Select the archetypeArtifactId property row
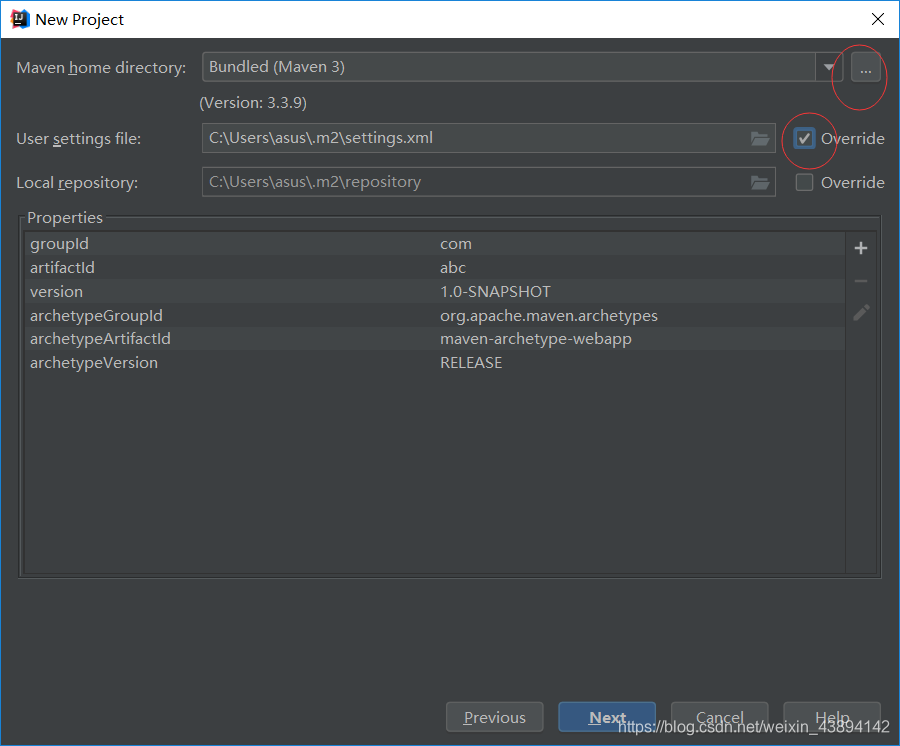The width and height of the screenshot is (900, 746). point(435,339)
